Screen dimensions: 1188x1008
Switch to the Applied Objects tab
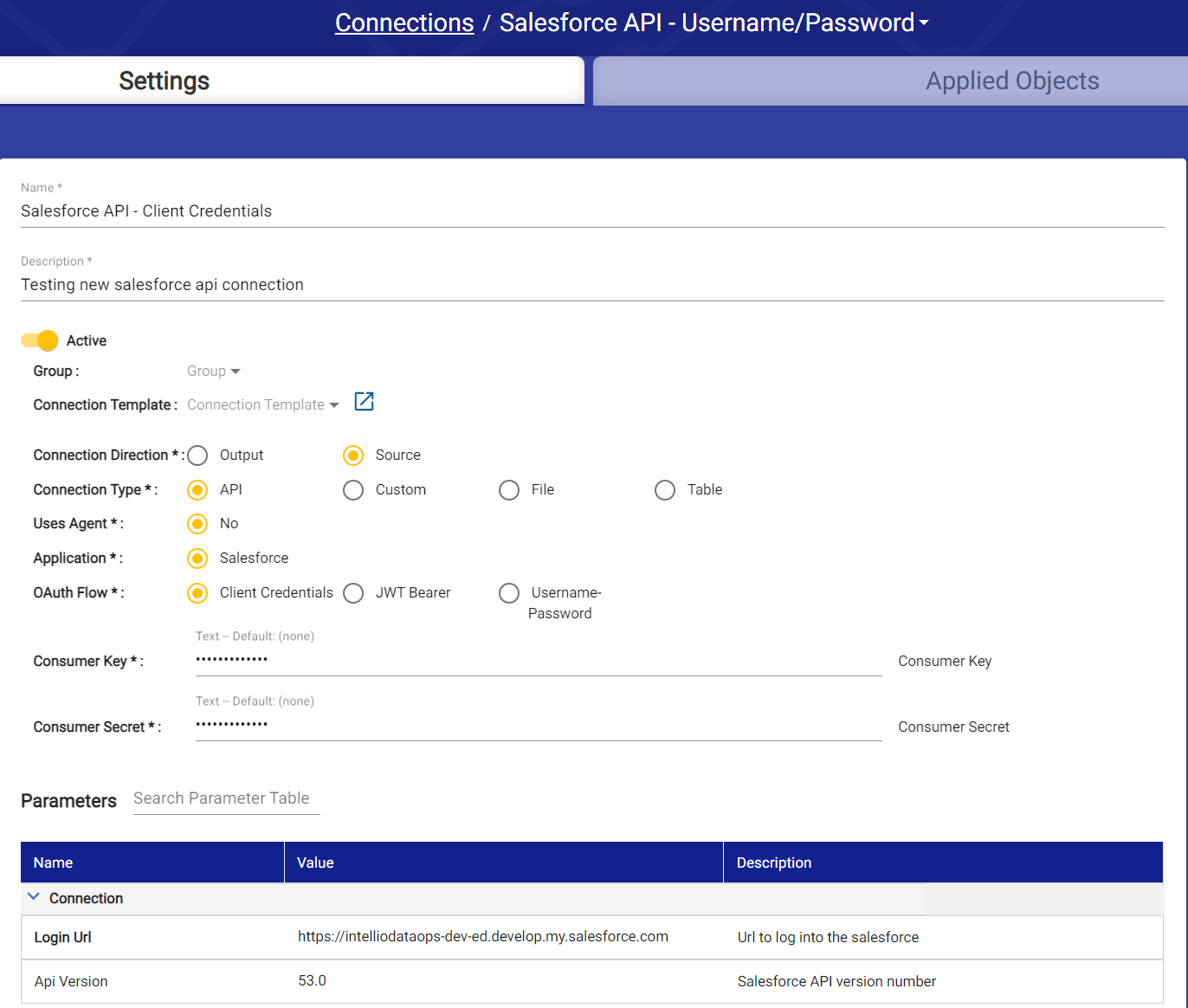coord(890,81)
